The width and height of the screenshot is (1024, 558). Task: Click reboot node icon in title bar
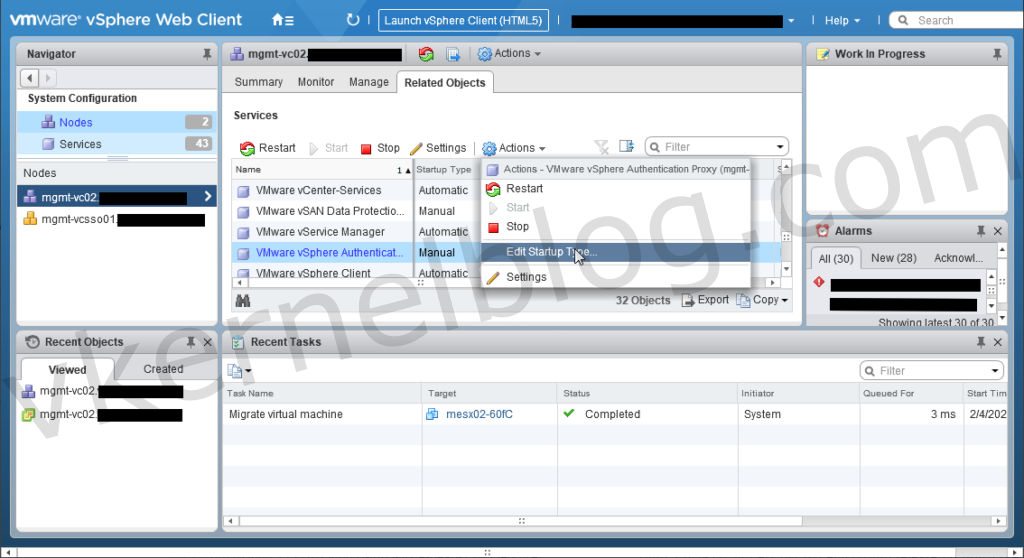[x=426, y=54]
